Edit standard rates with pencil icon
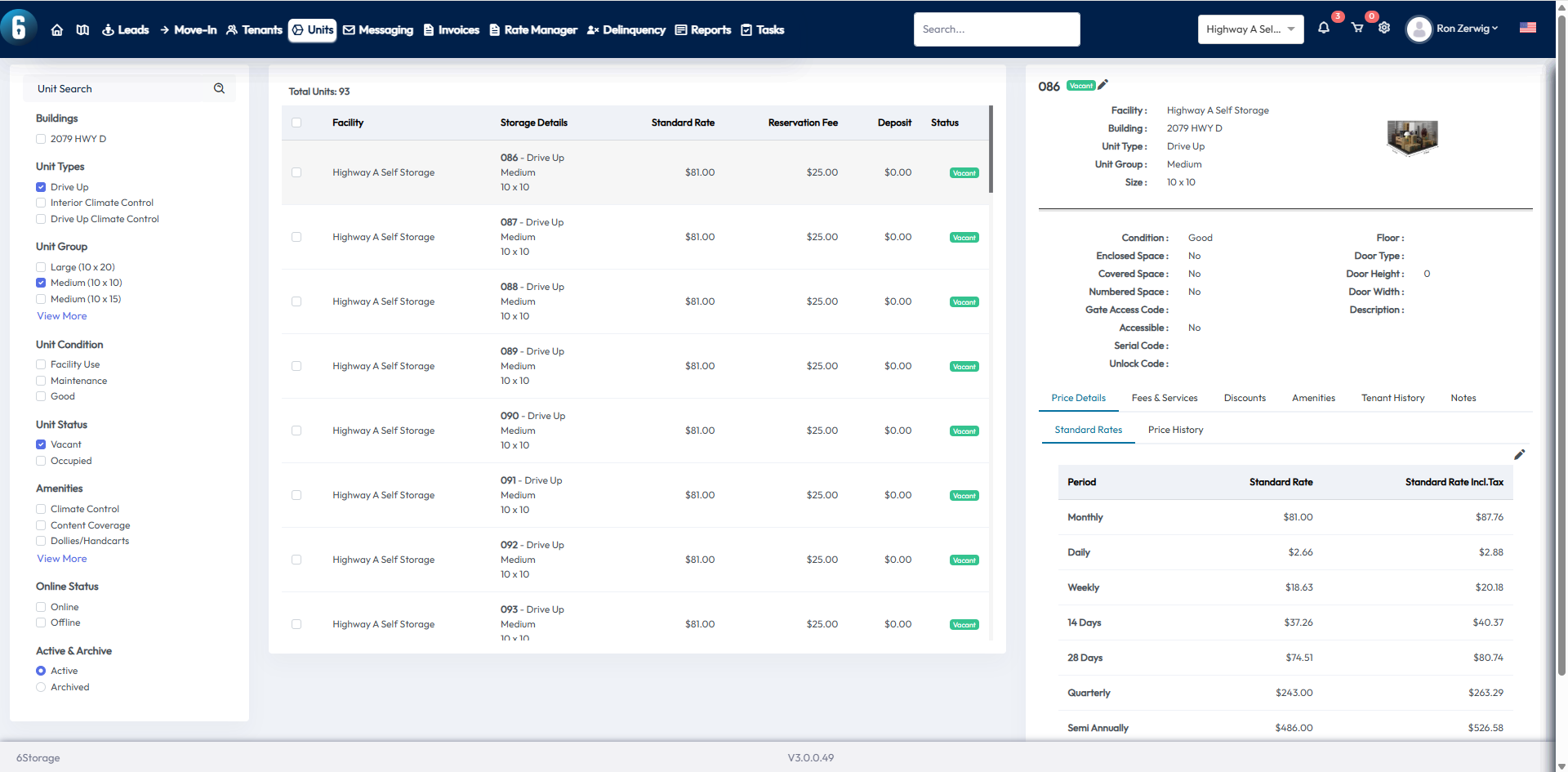Image resolution: width=1568 pixels, height=772 pixels. click(x=1519, y=455)
